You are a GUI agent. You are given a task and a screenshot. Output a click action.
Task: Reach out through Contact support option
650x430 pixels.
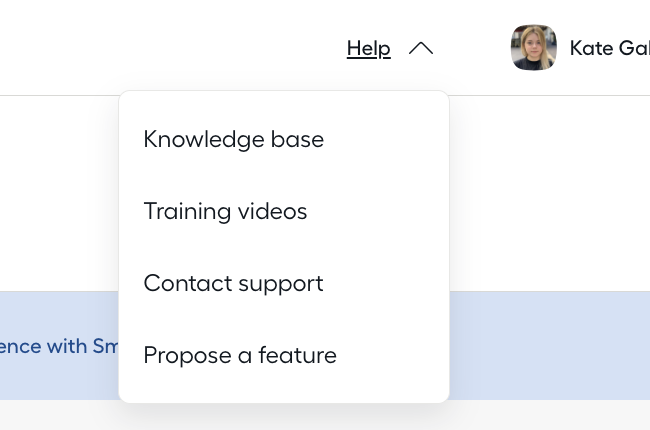coord(233,283)
